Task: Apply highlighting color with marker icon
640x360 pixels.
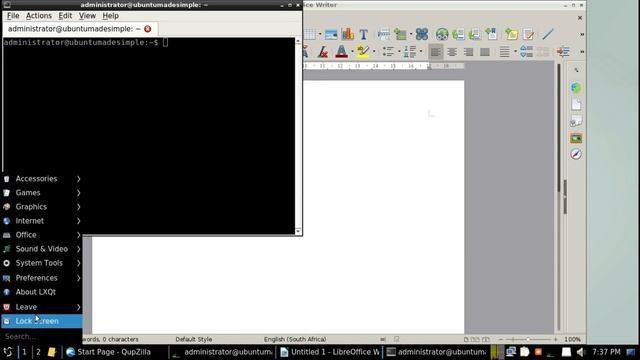Action: click(x=362, y=52)
